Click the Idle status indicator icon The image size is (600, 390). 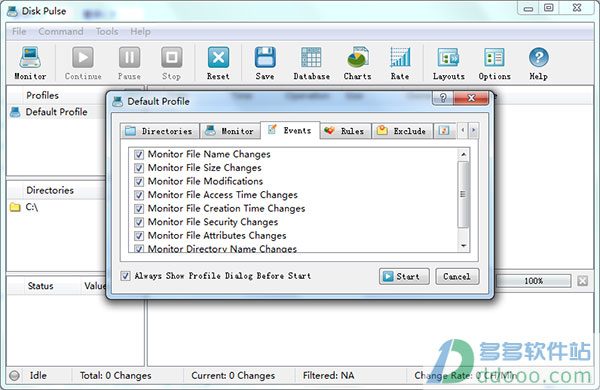point(15,375)
